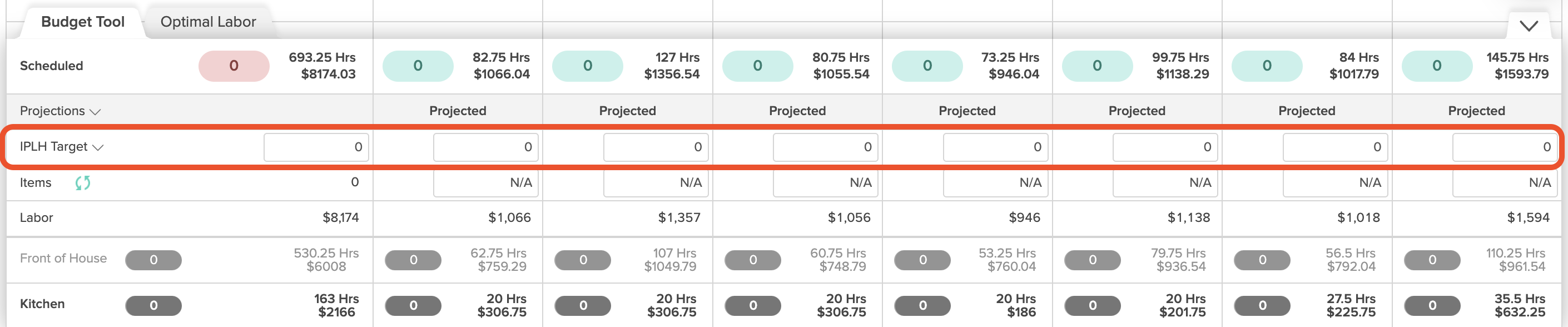
Task: Open the IPLH Target dropdown
Action: coord(62,147)
